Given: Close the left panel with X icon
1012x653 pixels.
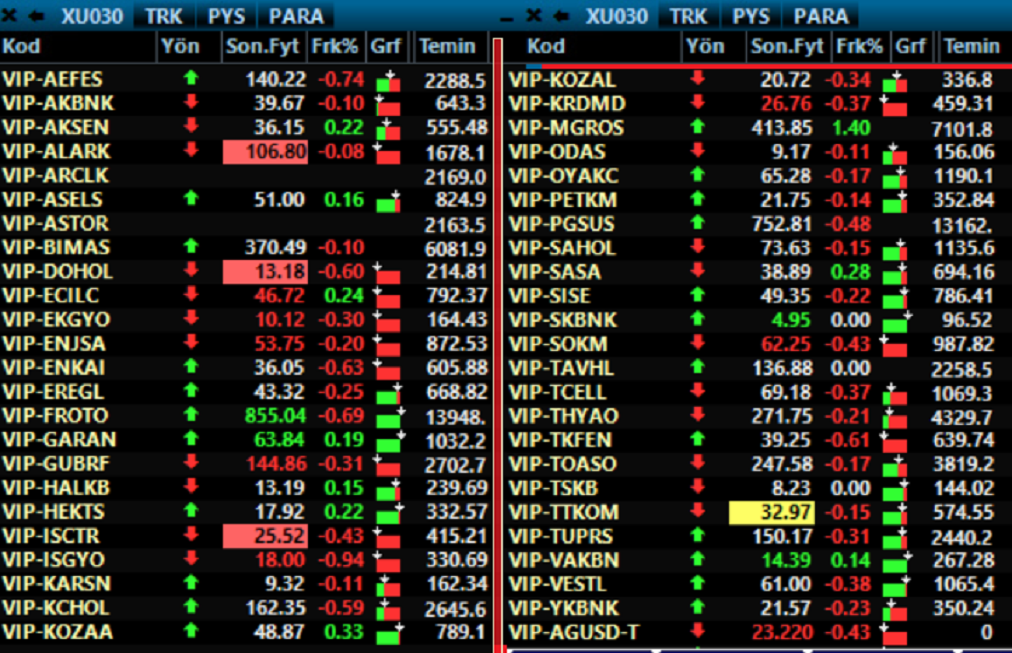Looking at the screenshot, I should (x=9, y=15).
